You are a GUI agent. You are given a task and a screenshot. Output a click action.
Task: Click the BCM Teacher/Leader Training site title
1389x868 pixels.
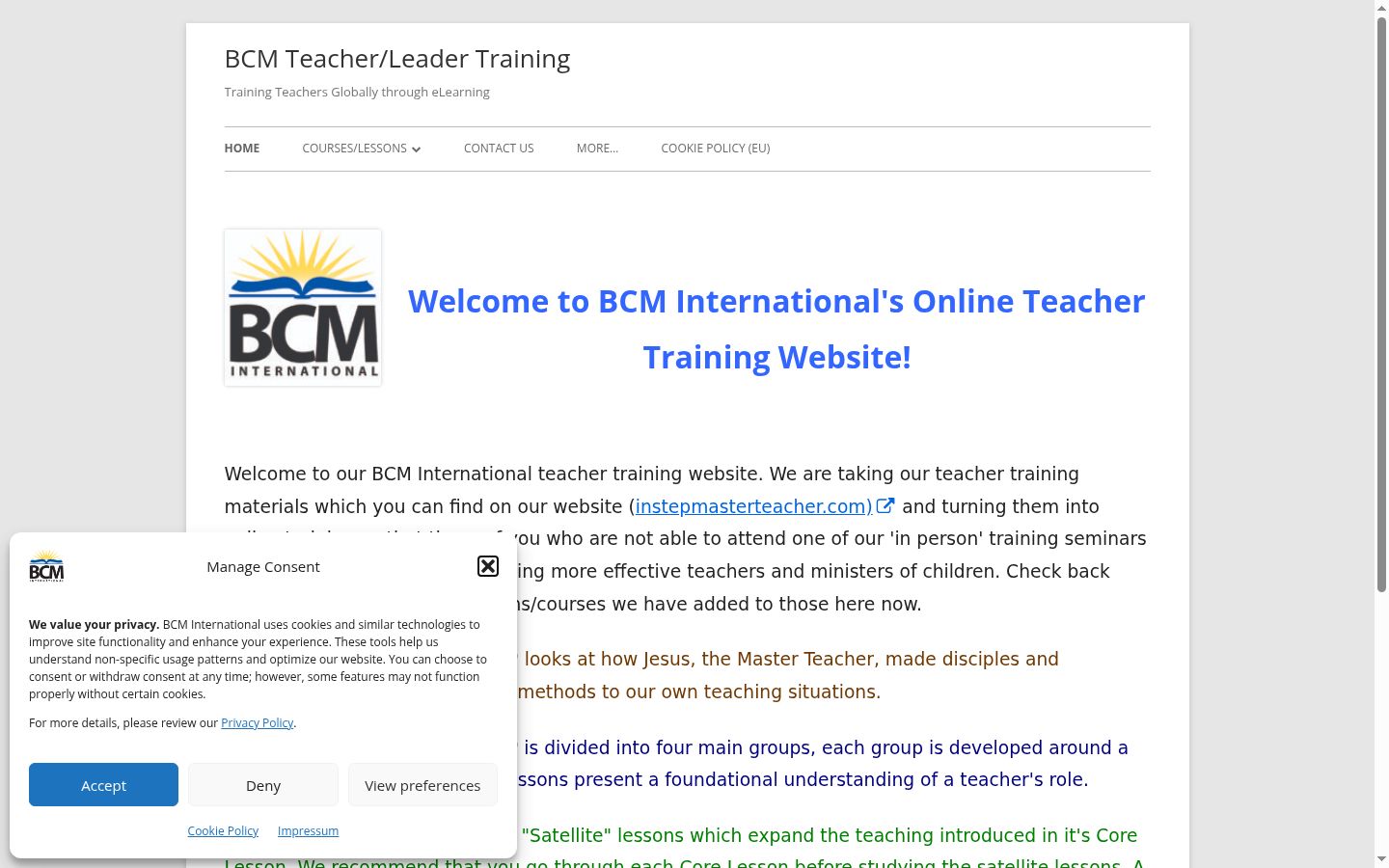(x=397, y=59)
